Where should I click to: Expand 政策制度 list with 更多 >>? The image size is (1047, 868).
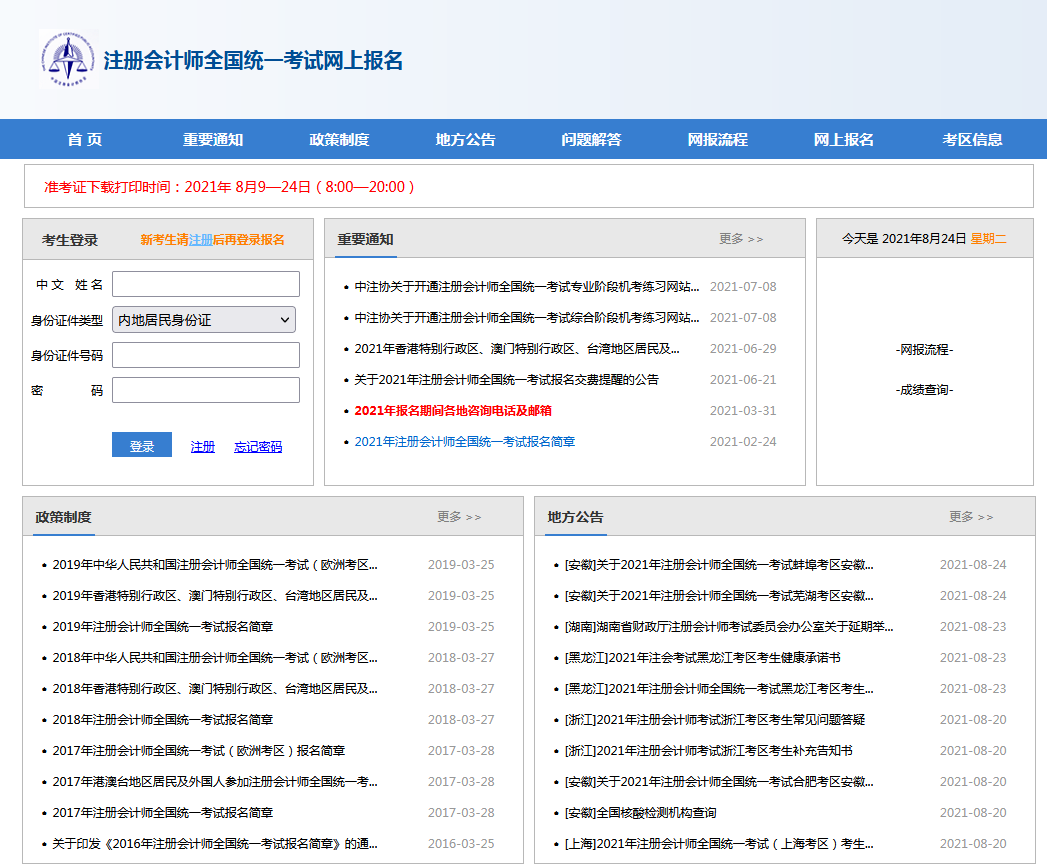coord(458,517)
